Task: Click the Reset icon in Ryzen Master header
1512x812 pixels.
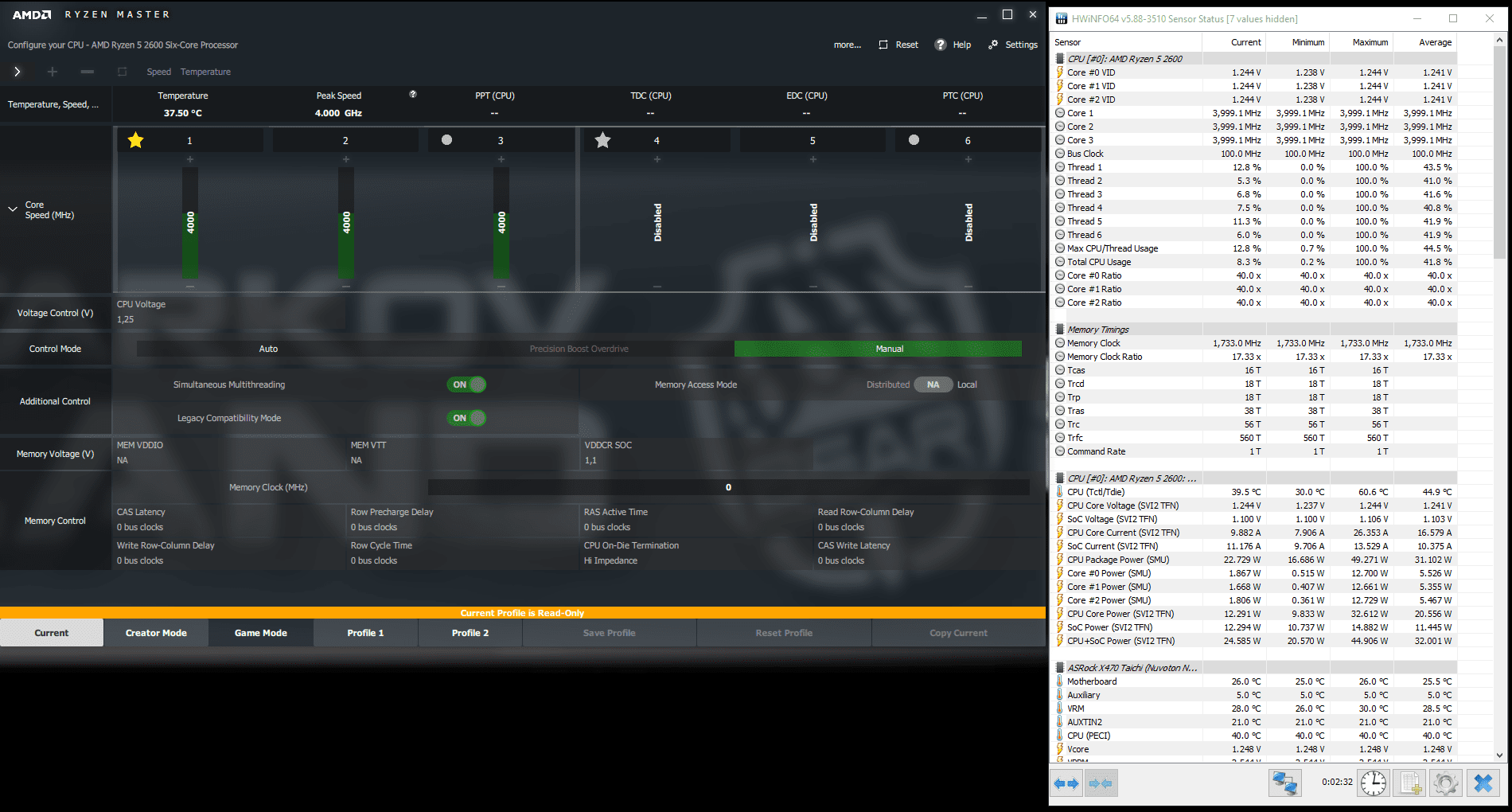Action: point(883,45)
